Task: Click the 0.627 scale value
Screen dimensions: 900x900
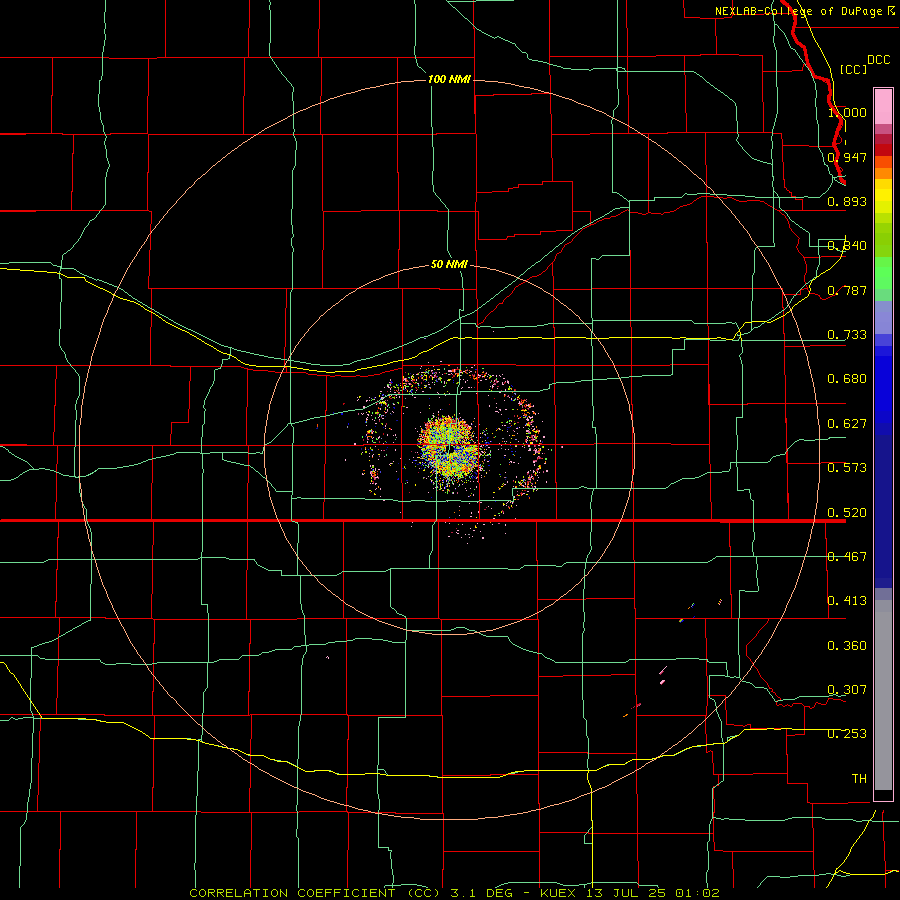Action: [x=847, y=424]
